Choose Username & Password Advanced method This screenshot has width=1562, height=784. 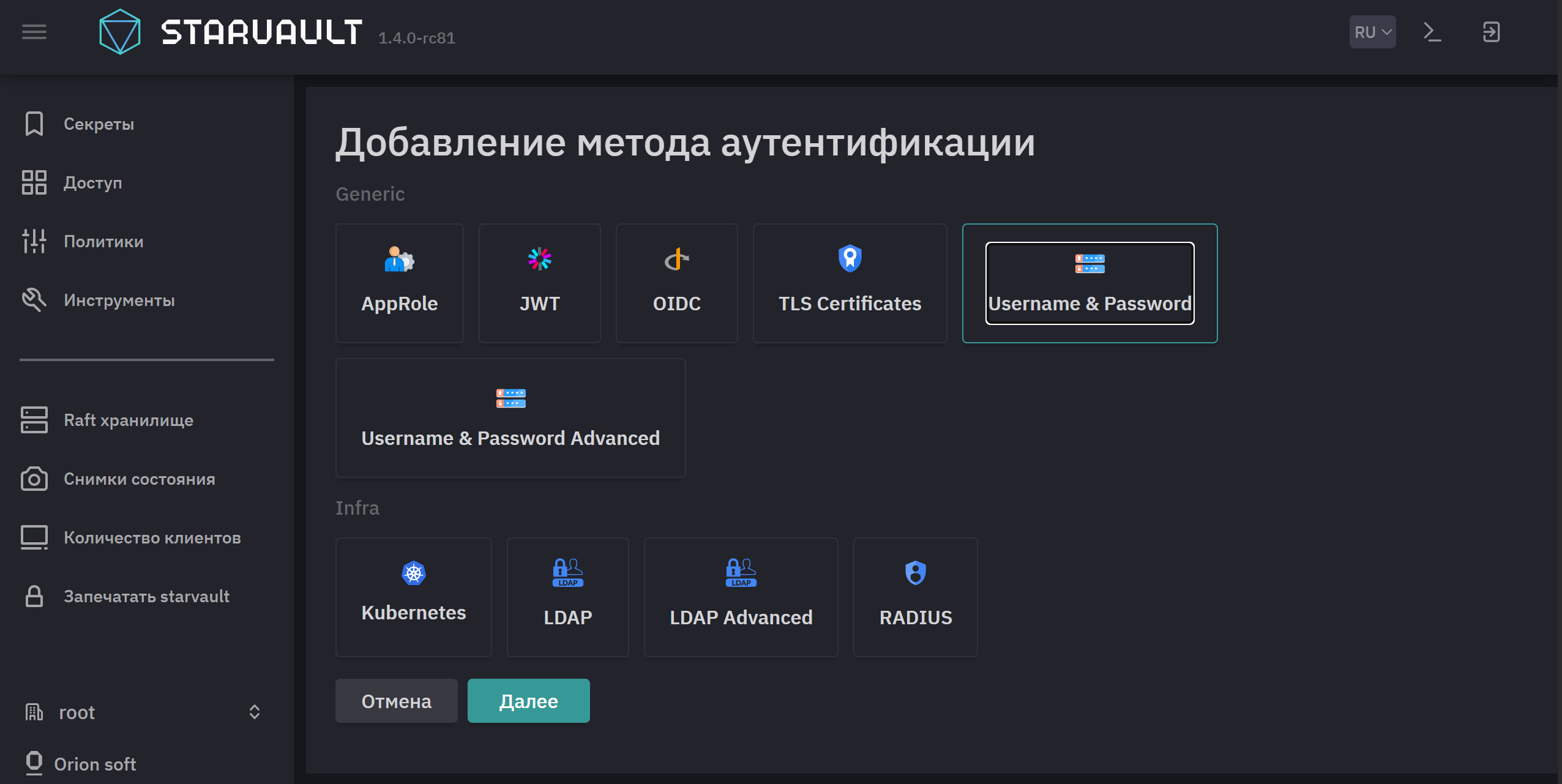[510, 418]
